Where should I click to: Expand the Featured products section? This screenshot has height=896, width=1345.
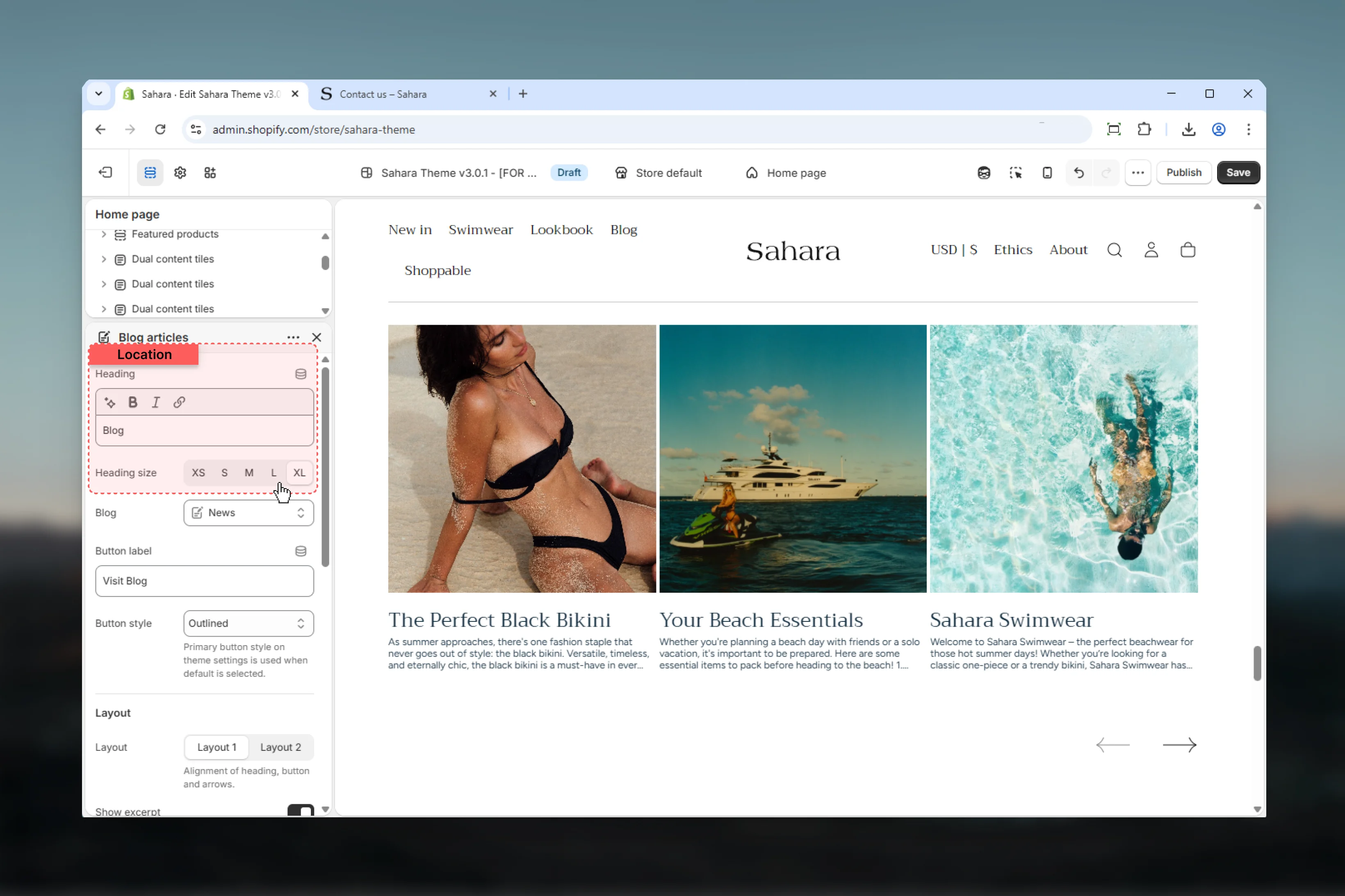103,234
